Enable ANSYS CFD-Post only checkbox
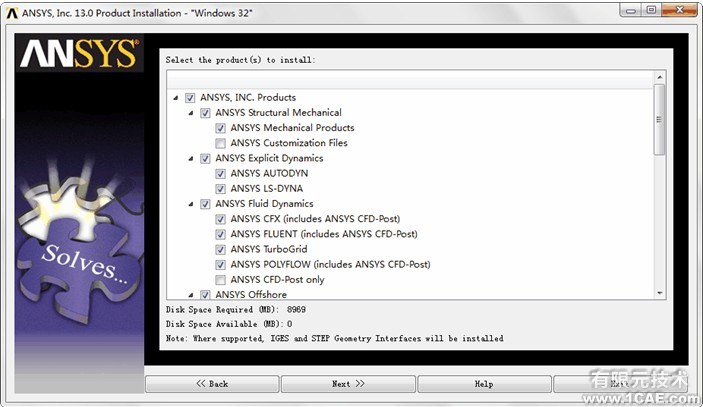703x407 pixels. click(221, 280)
